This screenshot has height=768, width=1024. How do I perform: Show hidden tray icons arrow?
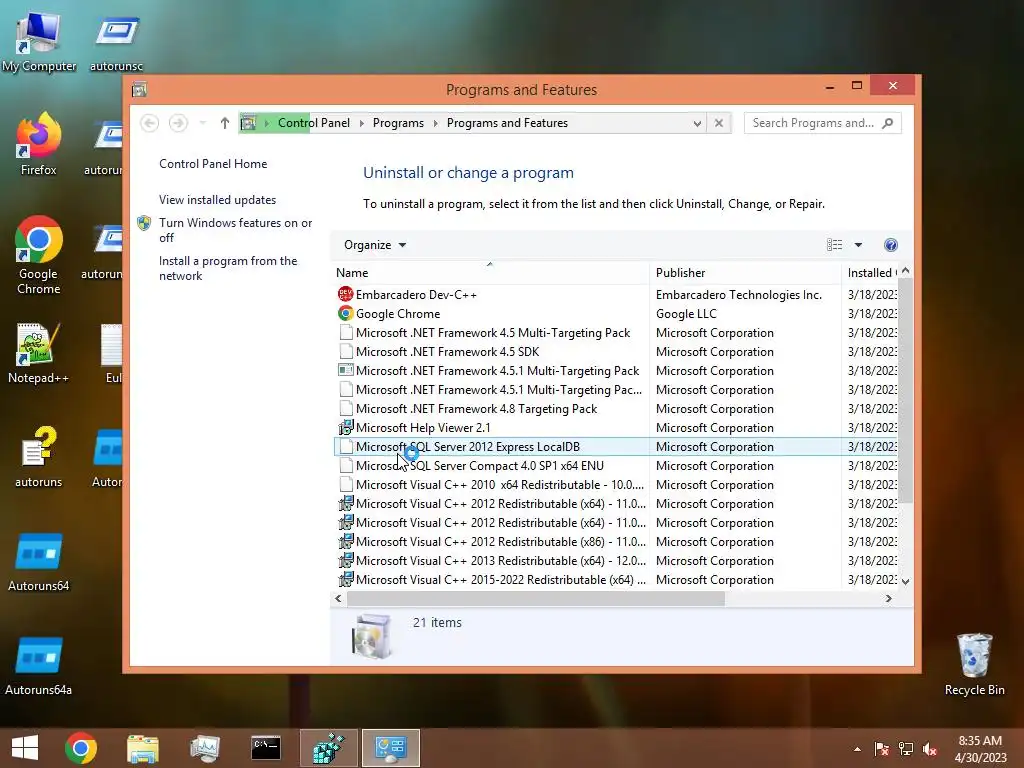tap(857, 749)
